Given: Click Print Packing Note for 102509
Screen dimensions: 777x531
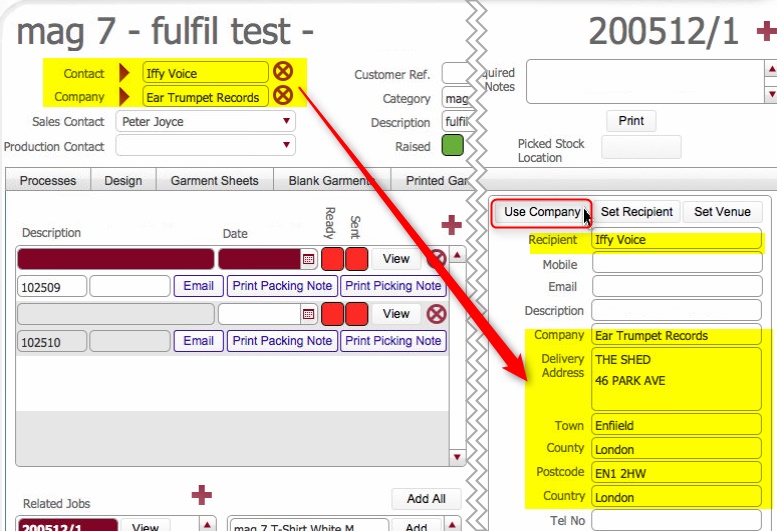Looking at the screenshot, I should point(282,286).
